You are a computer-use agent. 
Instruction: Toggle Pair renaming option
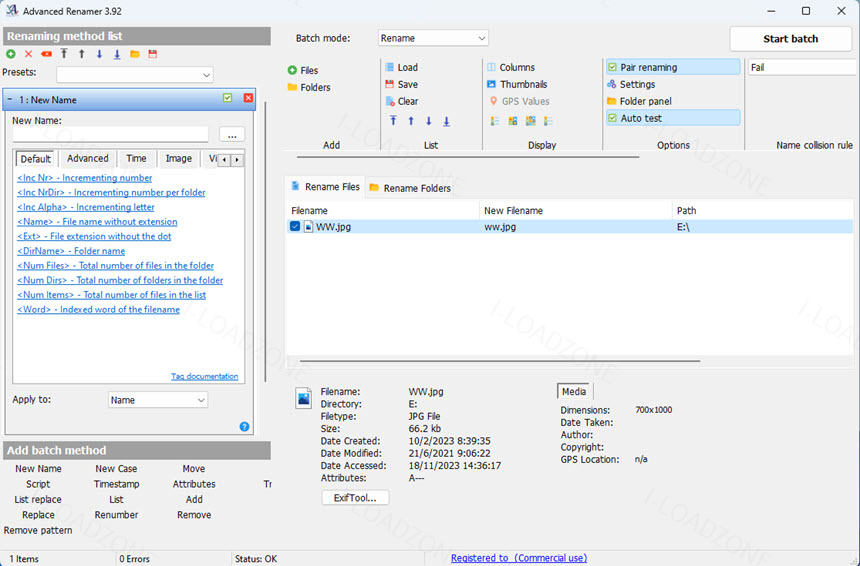[673, 67]
